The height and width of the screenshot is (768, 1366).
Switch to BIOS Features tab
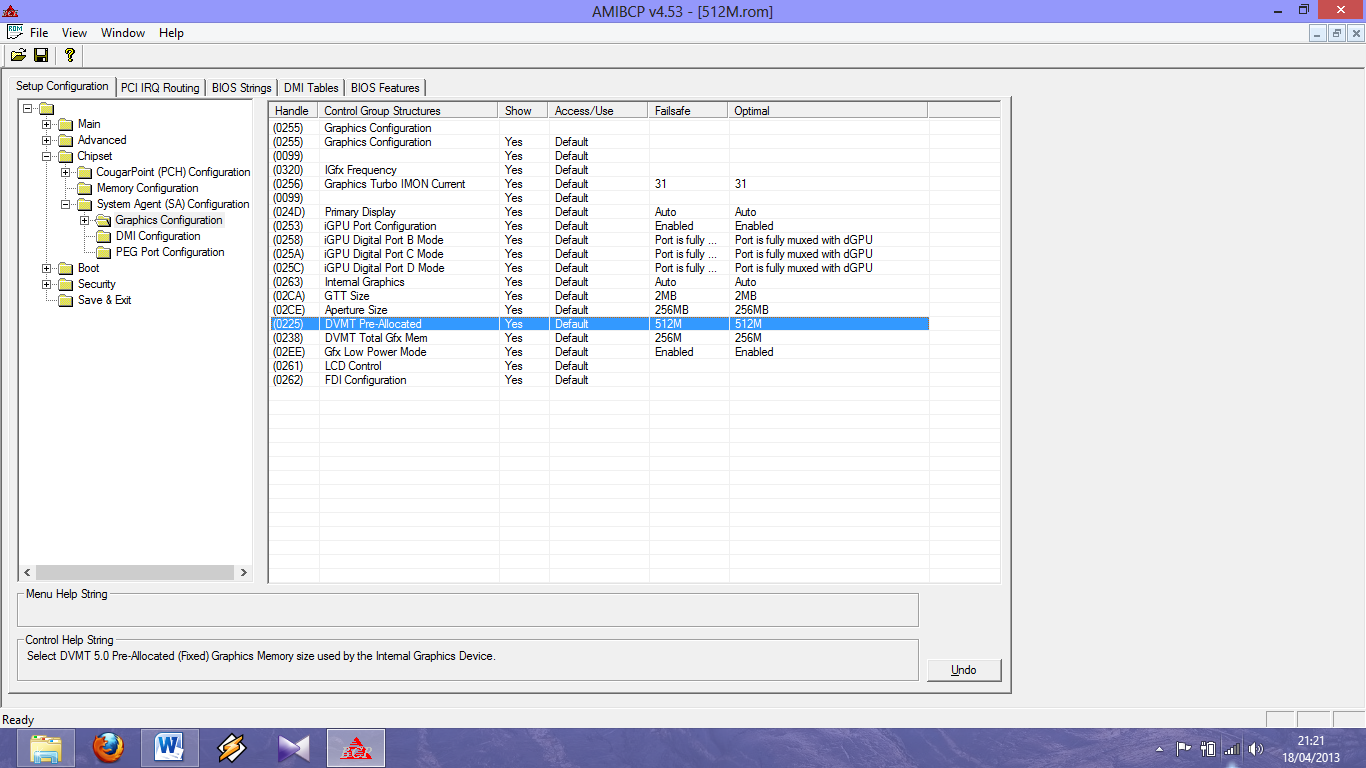pos(385,88)
